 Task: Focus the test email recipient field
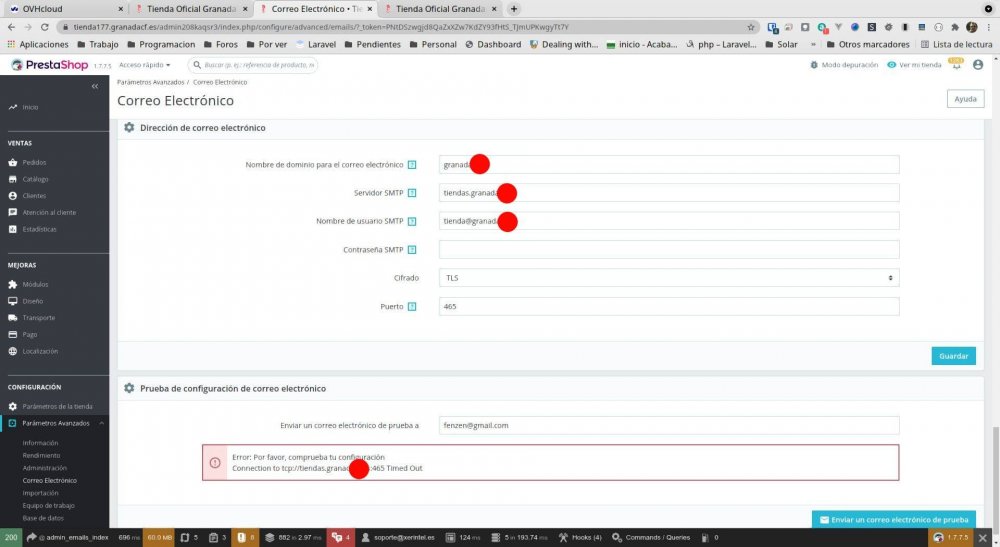(669, 425)
